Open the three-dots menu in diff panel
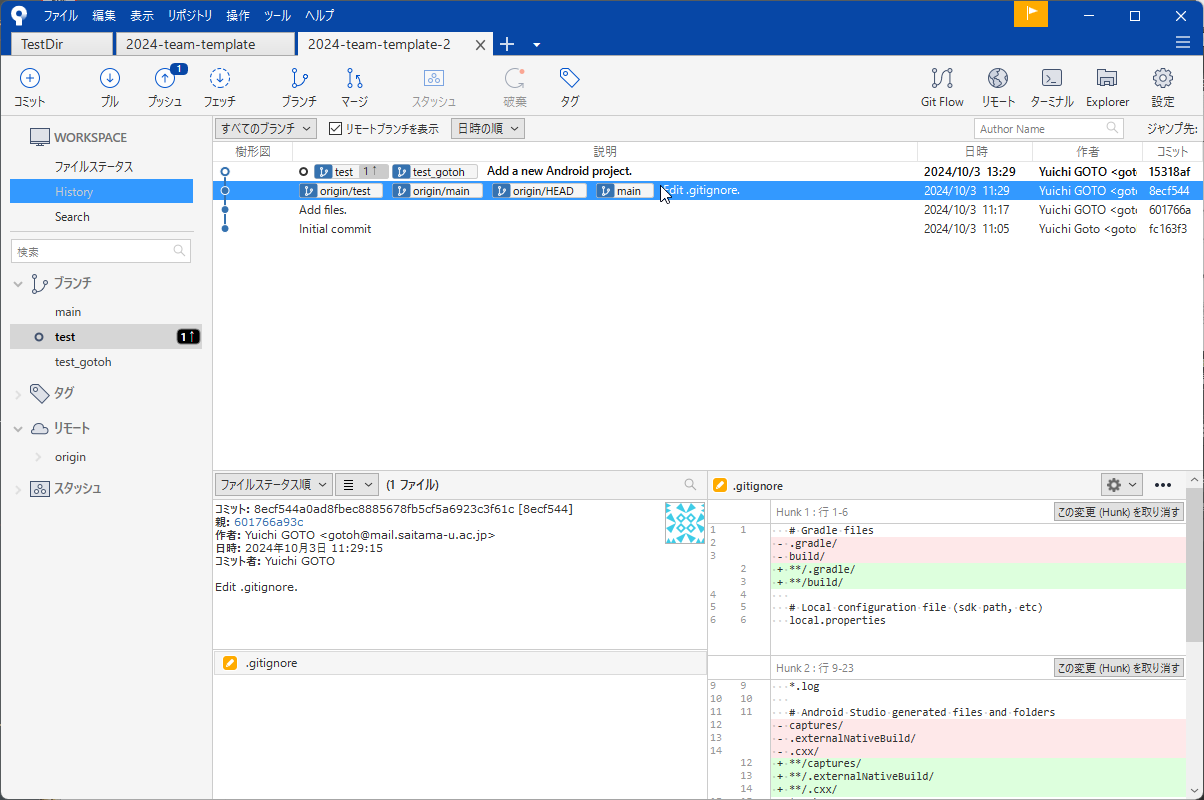The height and width of the screenshot is (800, 1204). pos(1163,485)
